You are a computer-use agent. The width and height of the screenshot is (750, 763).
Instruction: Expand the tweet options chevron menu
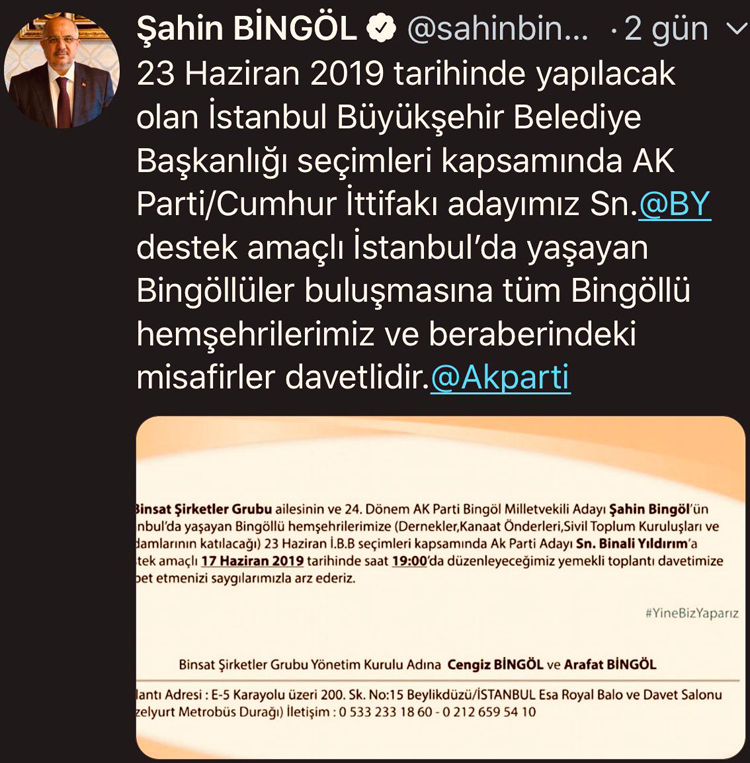pyautogui.click(x=737, y=29)
